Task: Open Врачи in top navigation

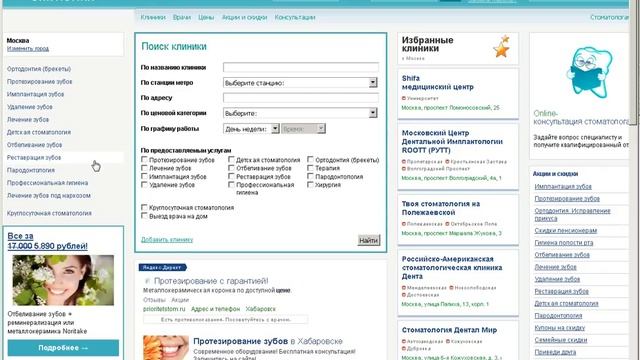Action: [x=182, y=17]
